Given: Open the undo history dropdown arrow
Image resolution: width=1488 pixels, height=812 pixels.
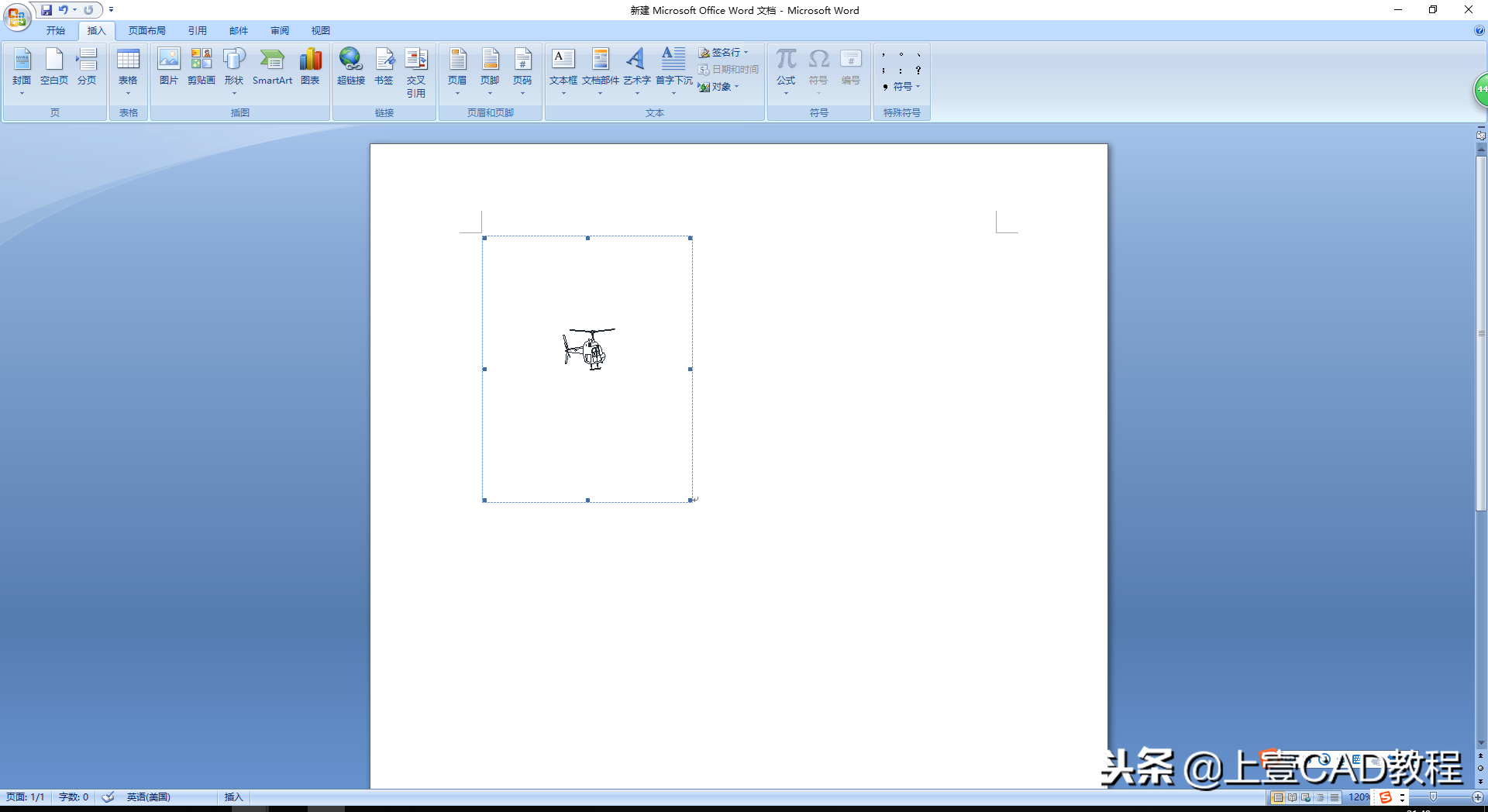Looking at the screenshot, I should (75, 10).
